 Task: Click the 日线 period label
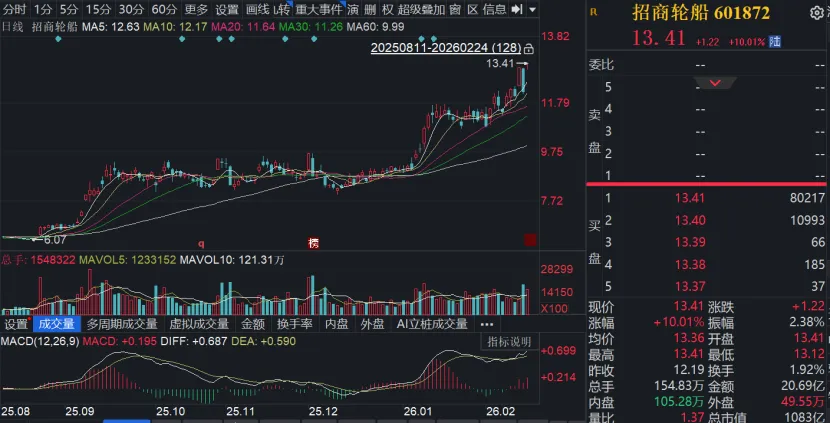[x=13, y=26]
